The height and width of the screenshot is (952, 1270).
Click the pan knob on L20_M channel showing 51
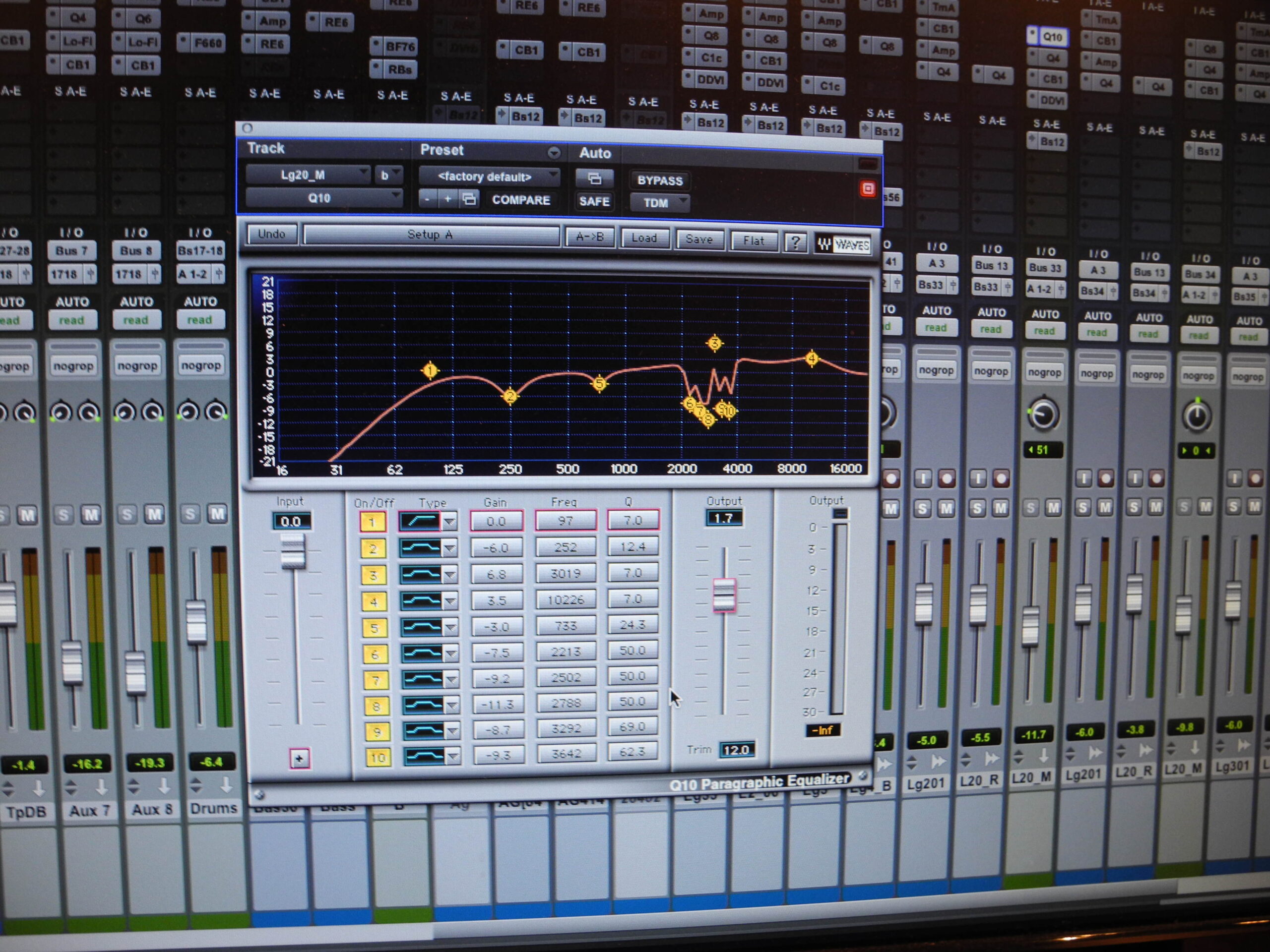coord(1043,415)
